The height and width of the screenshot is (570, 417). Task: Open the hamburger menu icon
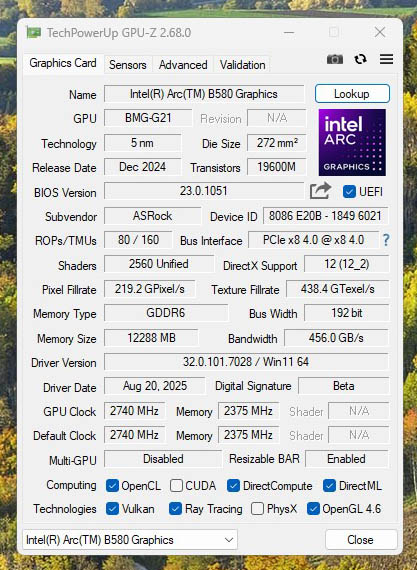click(386, 59)
